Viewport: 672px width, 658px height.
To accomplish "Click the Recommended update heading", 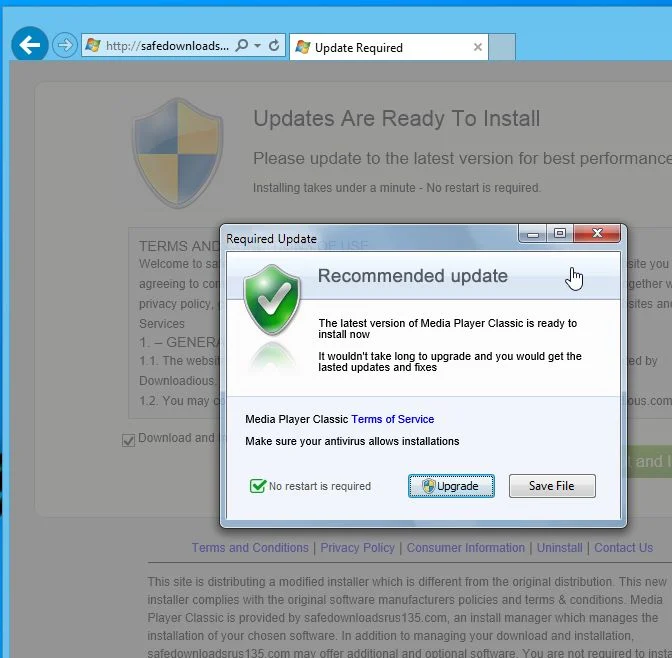I will point(413,276).
